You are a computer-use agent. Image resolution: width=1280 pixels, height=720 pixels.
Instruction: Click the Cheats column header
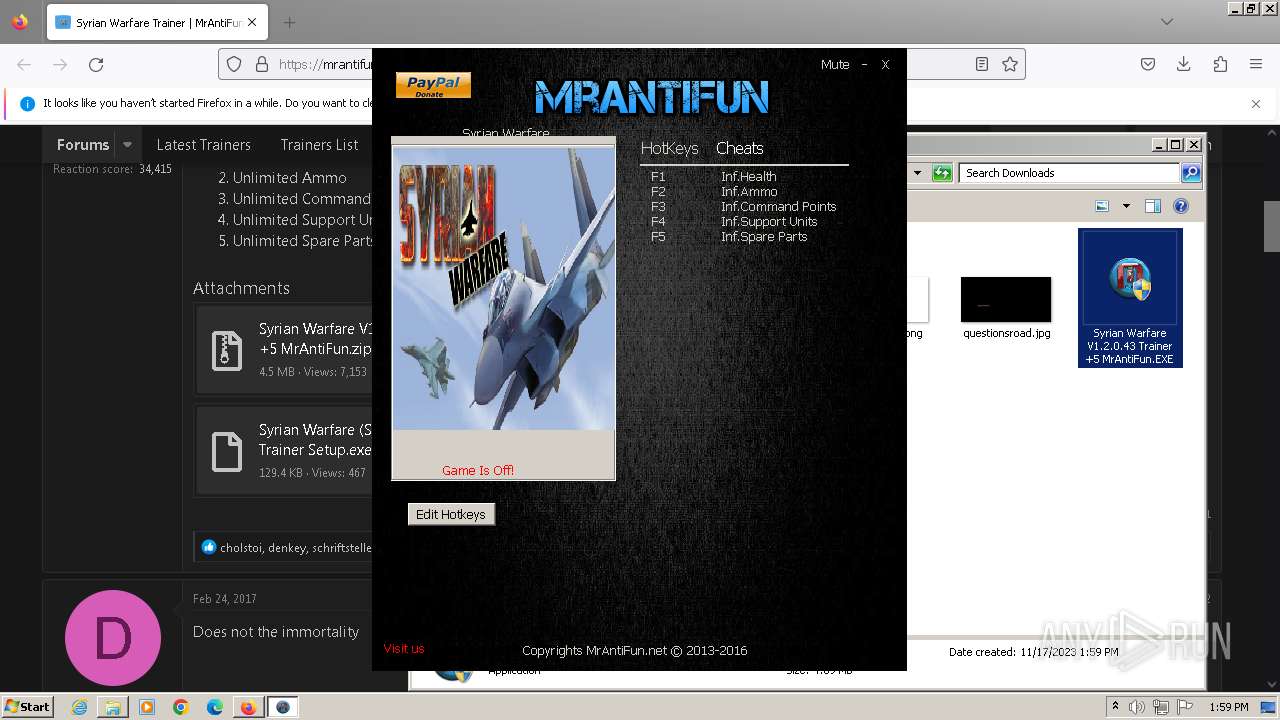(x=739, y=148)
